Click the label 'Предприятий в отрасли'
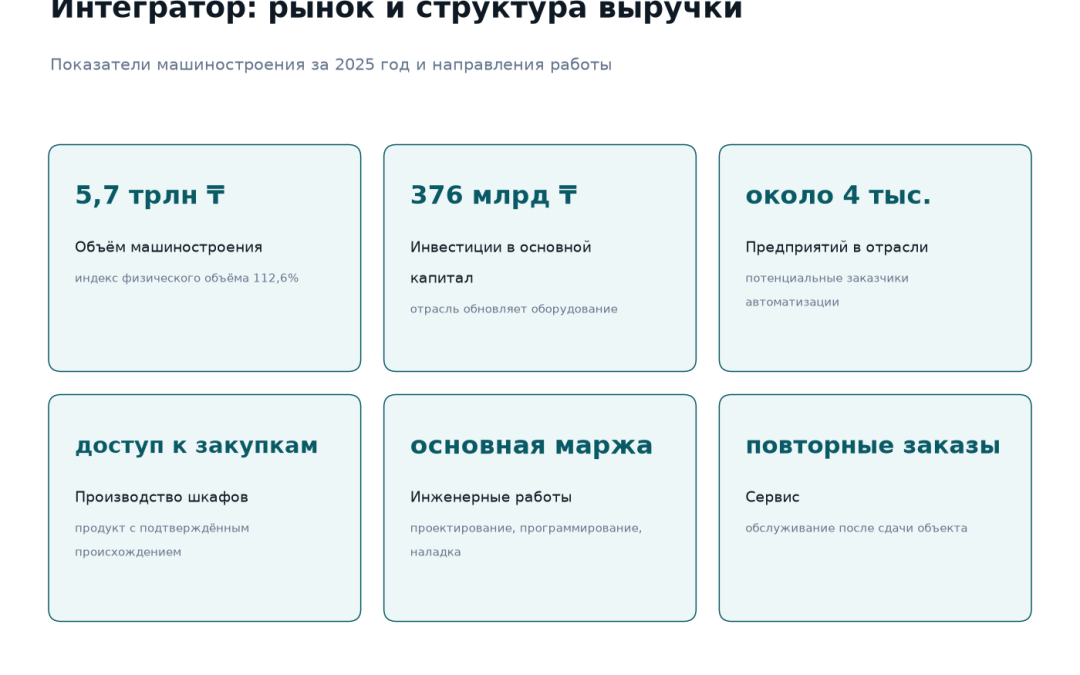 (837, 247)
